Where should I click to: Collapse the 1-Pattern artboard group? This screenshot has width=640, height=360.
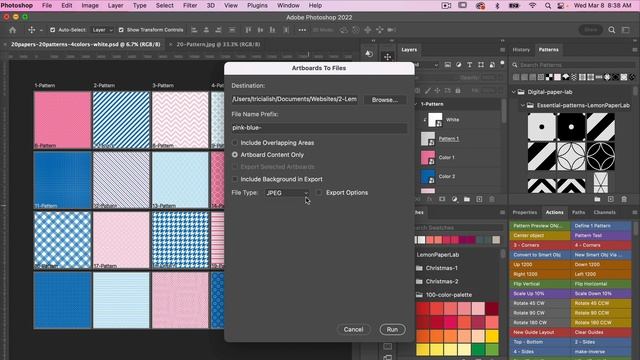coord(416,104)
